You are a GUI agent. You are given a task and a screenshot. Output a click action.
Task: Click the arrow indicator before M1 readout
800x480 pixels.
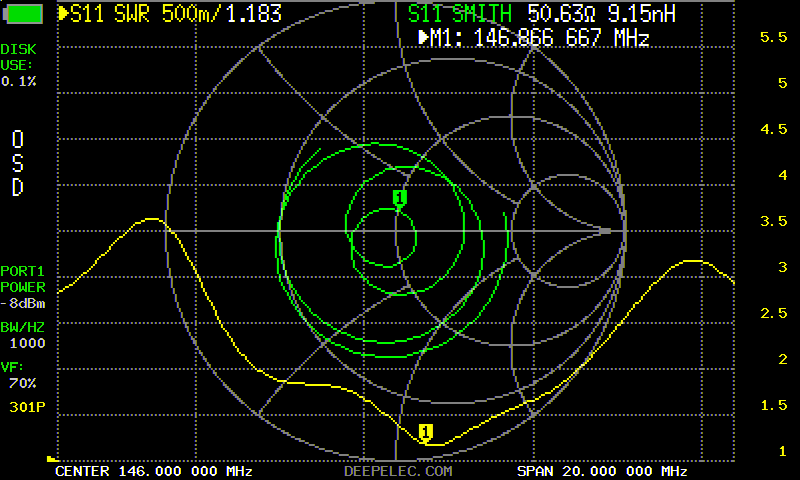click(424, 39)
